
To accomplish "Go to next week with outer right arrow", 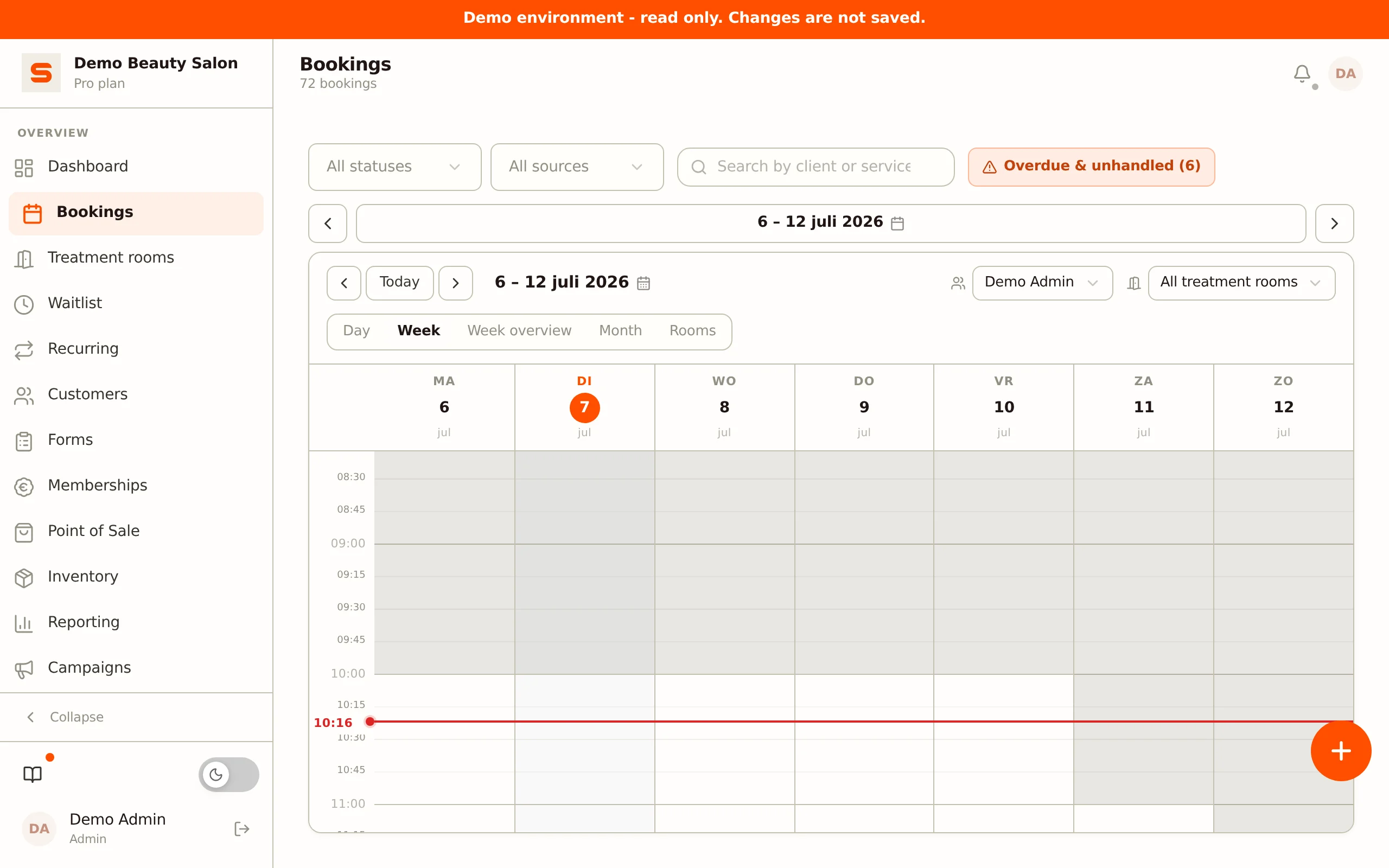I will coord(1334,224).
